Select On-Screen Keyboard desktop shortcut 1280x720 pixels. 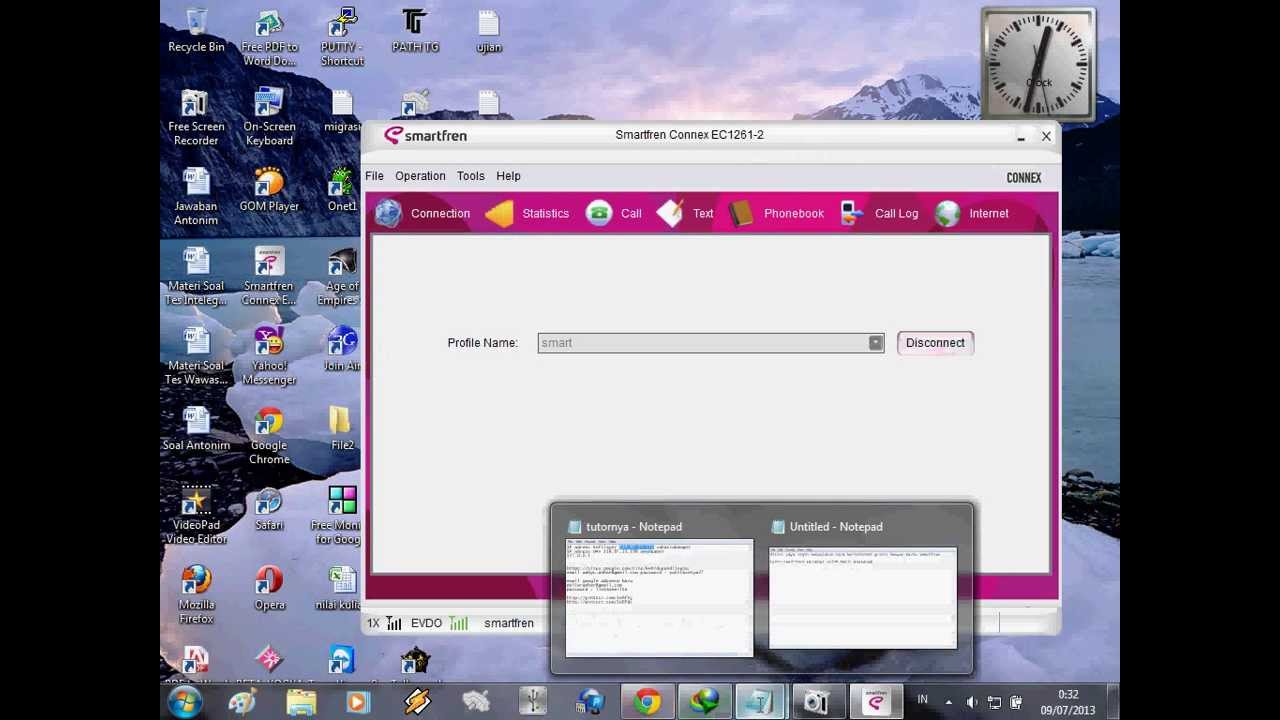(x=269, y=118)
